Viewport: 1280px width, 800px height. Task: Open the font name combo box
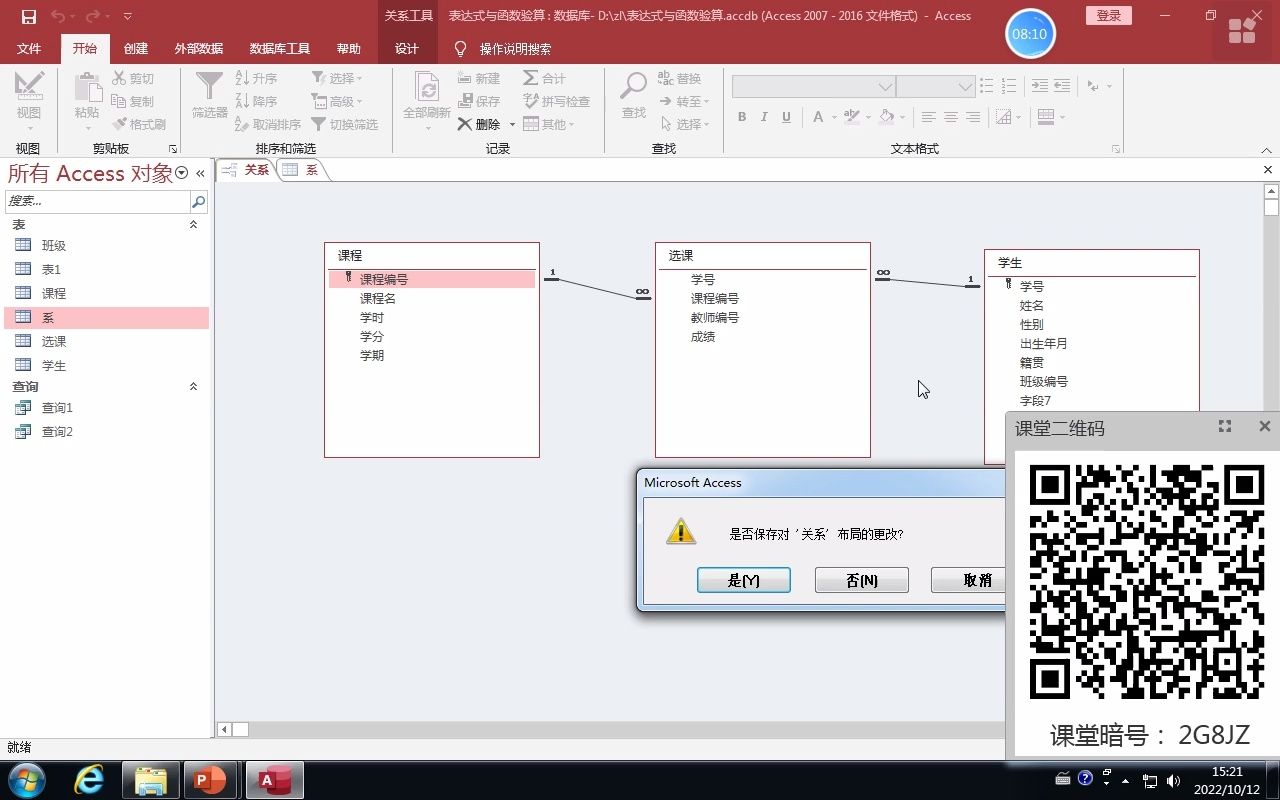tap(813, 87)
